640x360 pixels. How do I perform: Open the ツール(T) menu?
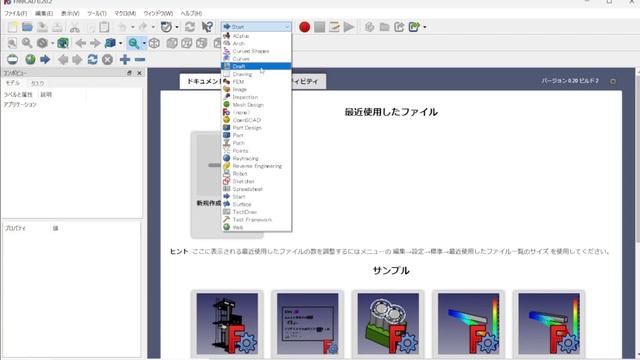(x=97, y=13)
